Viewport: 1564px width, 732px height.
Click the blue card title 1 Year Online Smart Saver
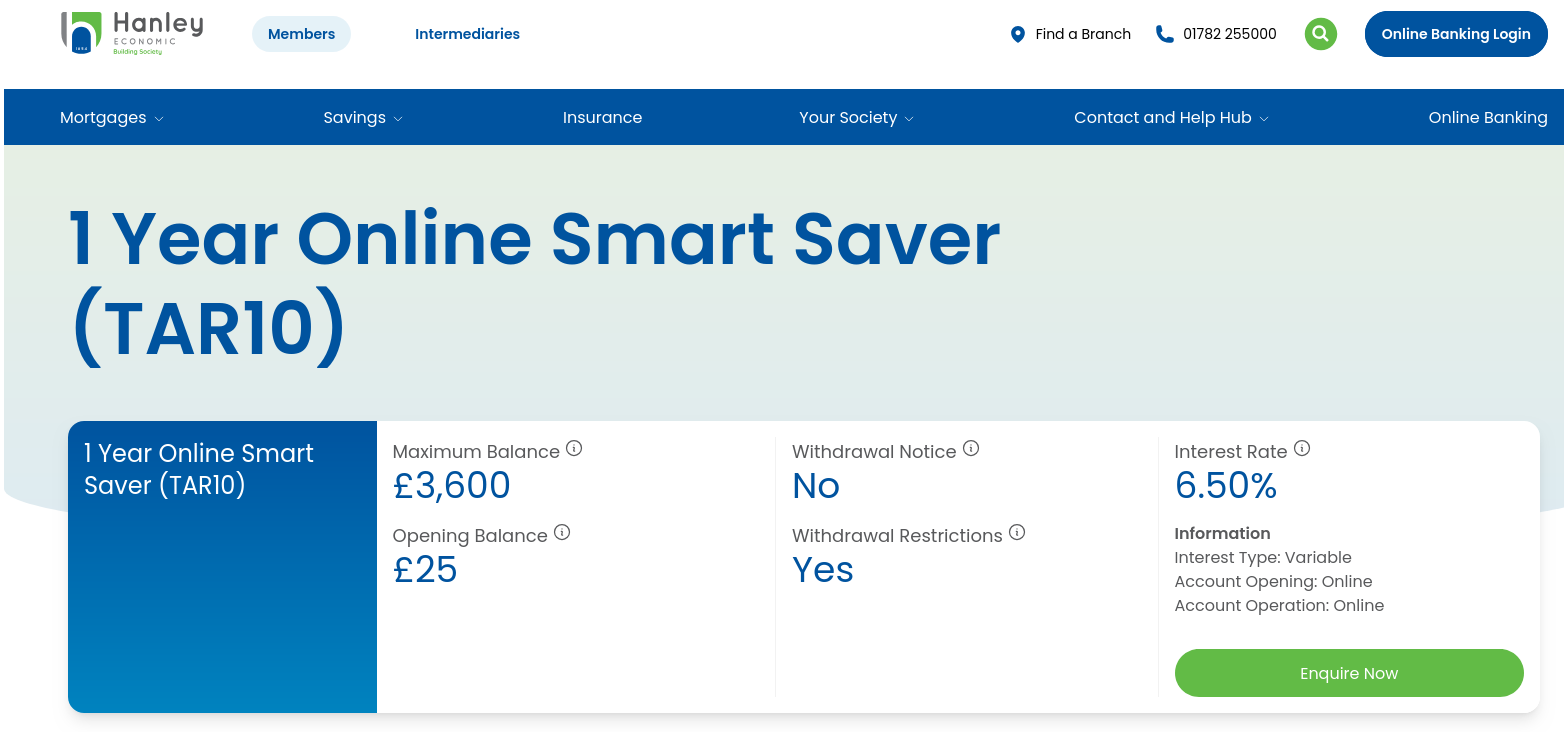pyautogui.click(x=199, y=469)
